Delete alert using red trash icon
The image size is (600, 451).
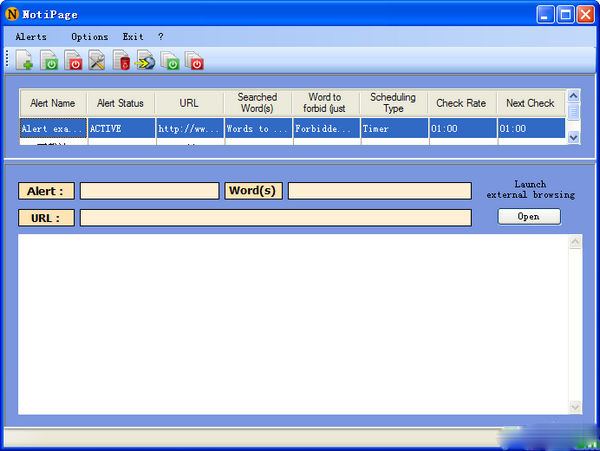click(x=122, y=62)
